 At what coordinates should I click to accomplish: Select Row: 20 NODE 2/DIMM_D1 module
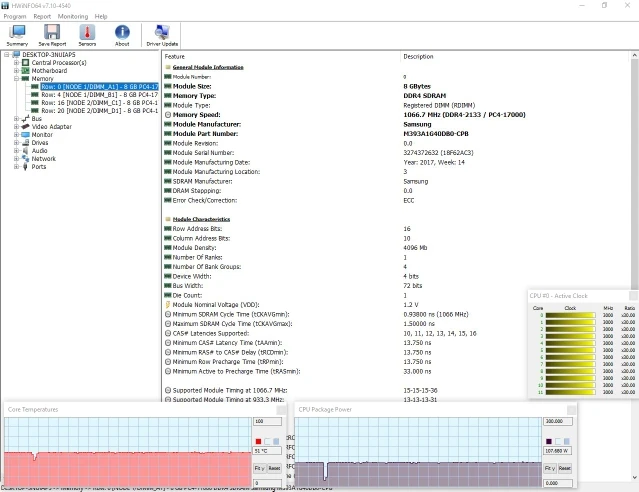[x=99, y=111]
